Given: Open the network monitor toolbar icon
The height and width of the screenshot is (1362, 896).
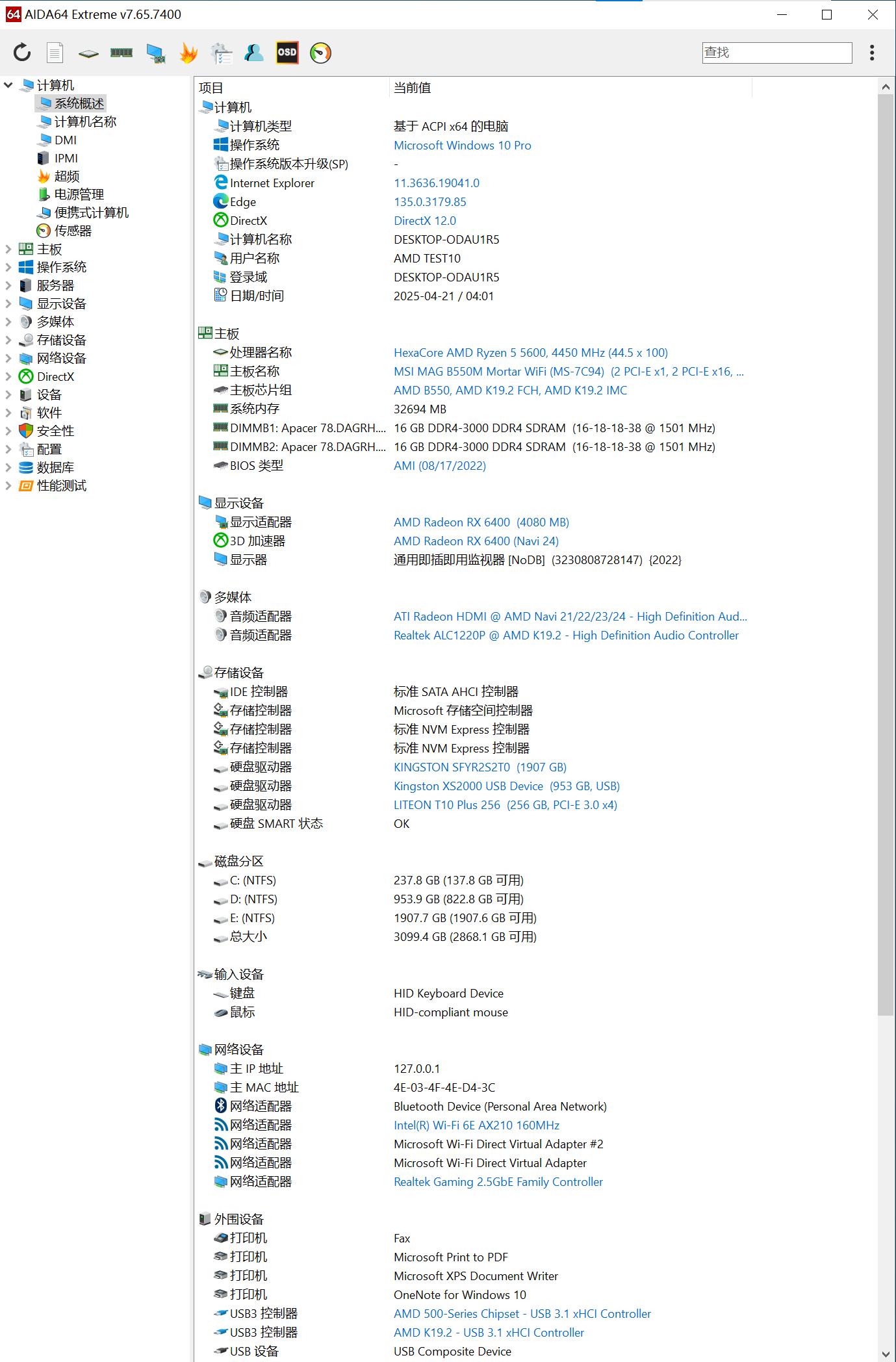Looking at the screenshot, I should (155, 53).
